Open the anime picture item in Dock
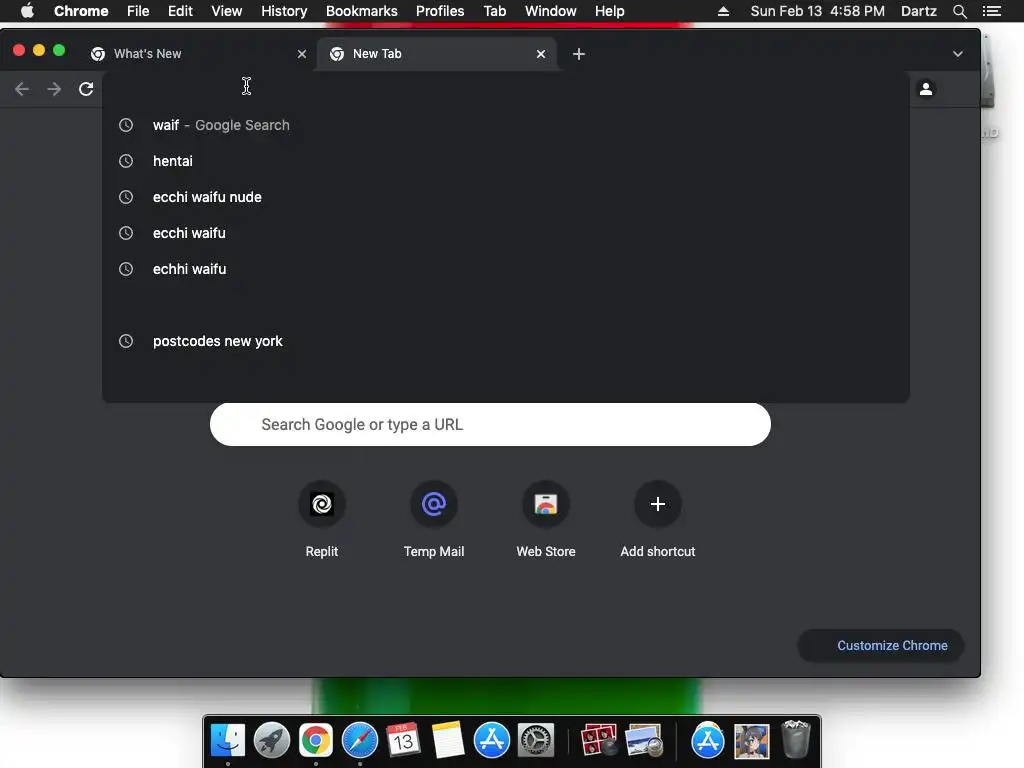 tap(752, 741)
